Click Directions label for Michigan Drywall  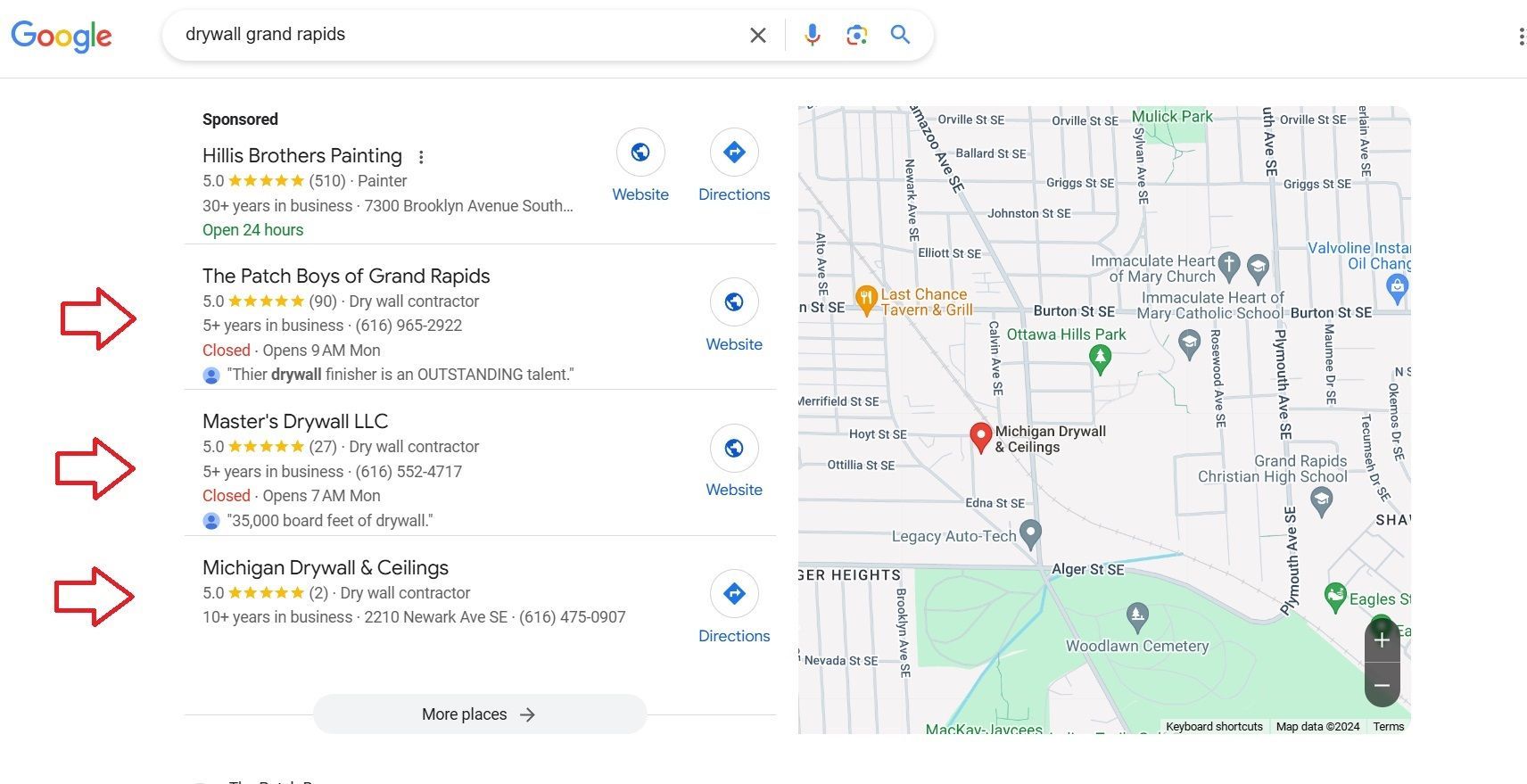click(734, 636)
